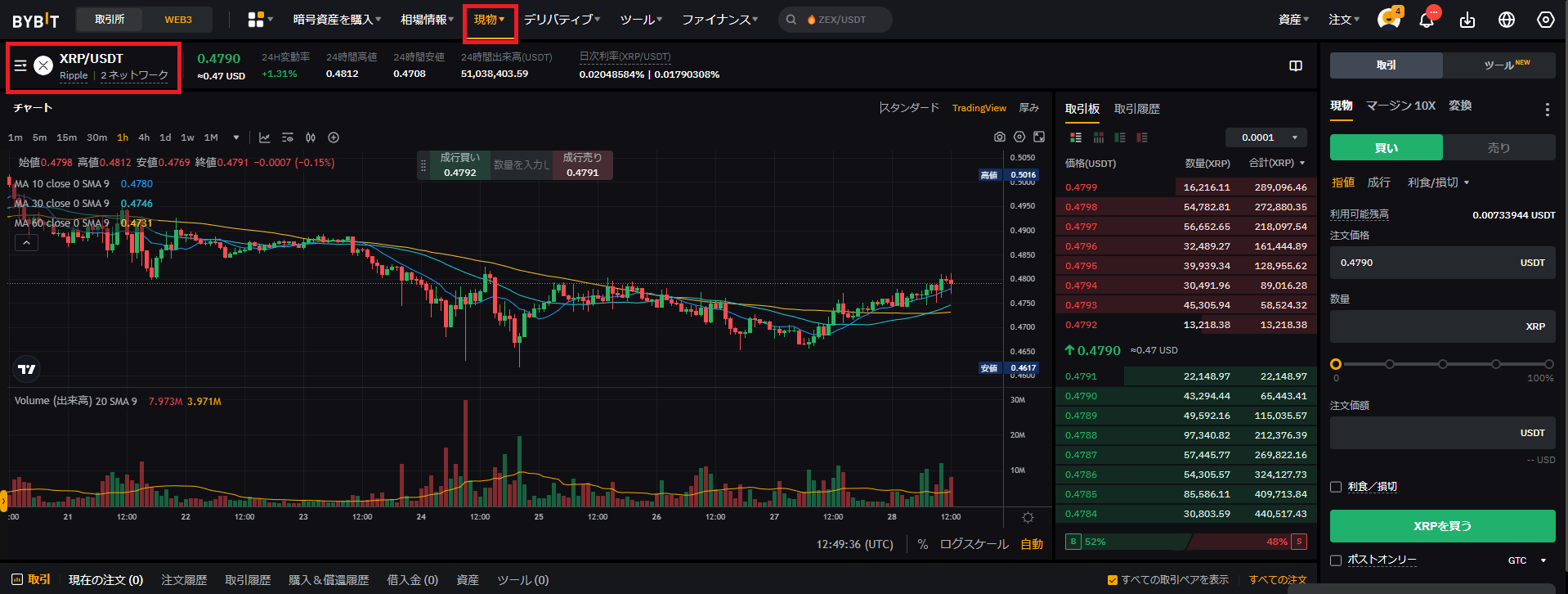Expand more timeframe options arrow
The height and width of the screenshot is (594, 1568).
[236, 137]
